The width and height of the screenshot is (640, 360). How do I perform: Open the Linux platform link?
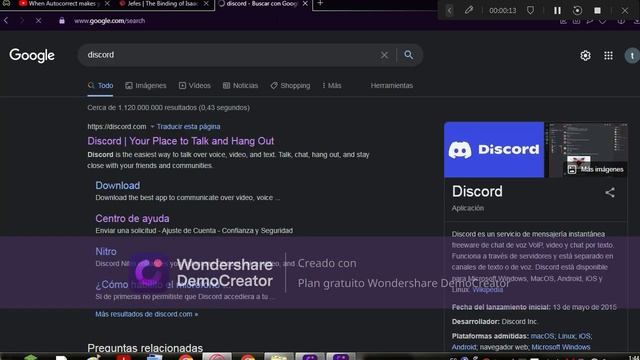(x=566, y=336)
